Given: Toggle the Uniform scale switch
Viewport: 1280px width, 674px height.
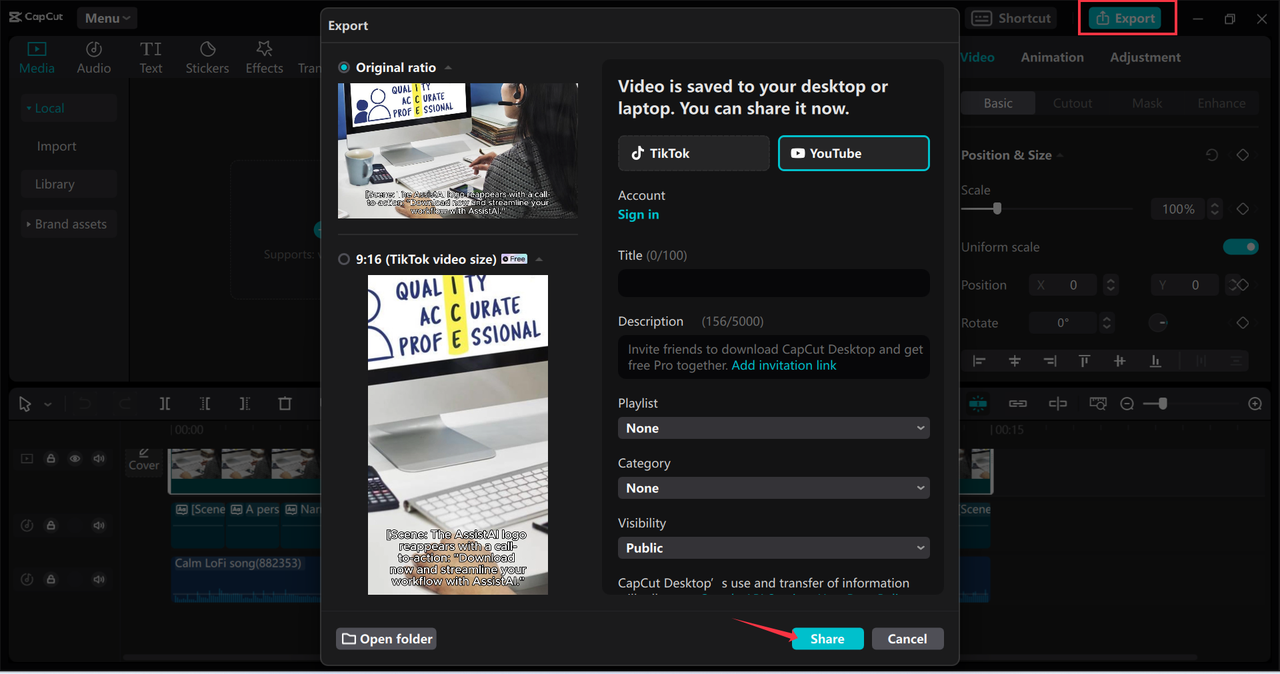Looking at the screenshot, I should click(x=1240, y=247).
